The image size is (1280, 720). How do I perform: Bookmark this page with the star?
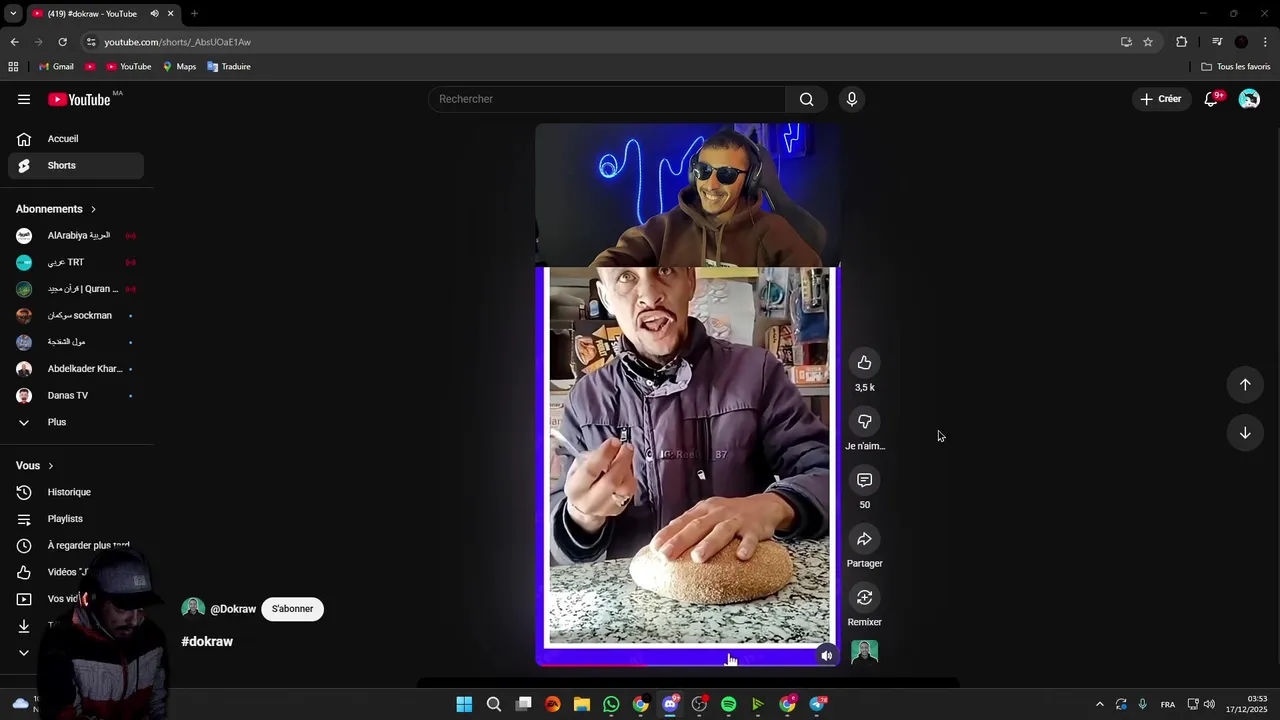[1148, 42]
